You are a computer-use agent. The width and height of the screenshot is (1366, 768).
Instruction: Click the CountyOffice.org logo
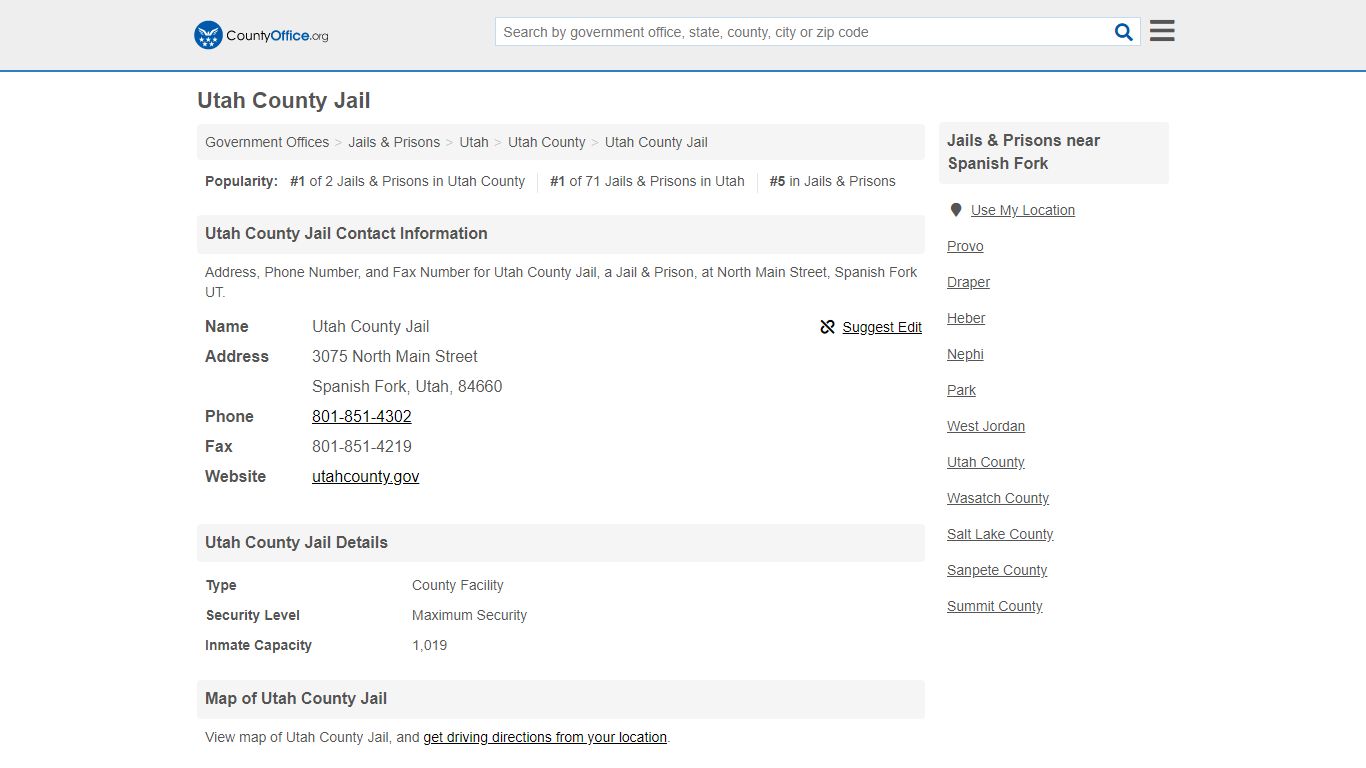[x=261, y=35]
